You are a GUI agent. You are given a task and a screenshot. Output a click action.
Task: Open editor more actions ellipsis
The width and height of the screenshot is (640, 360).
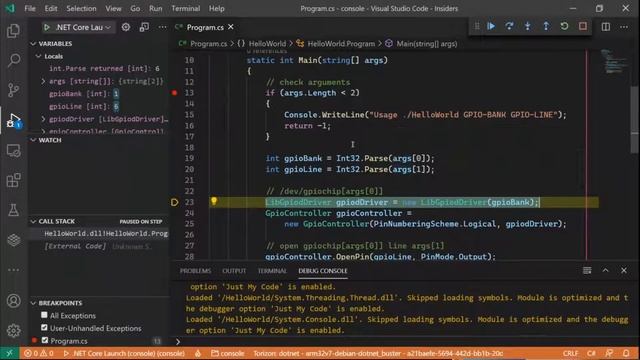pos(624,27)
